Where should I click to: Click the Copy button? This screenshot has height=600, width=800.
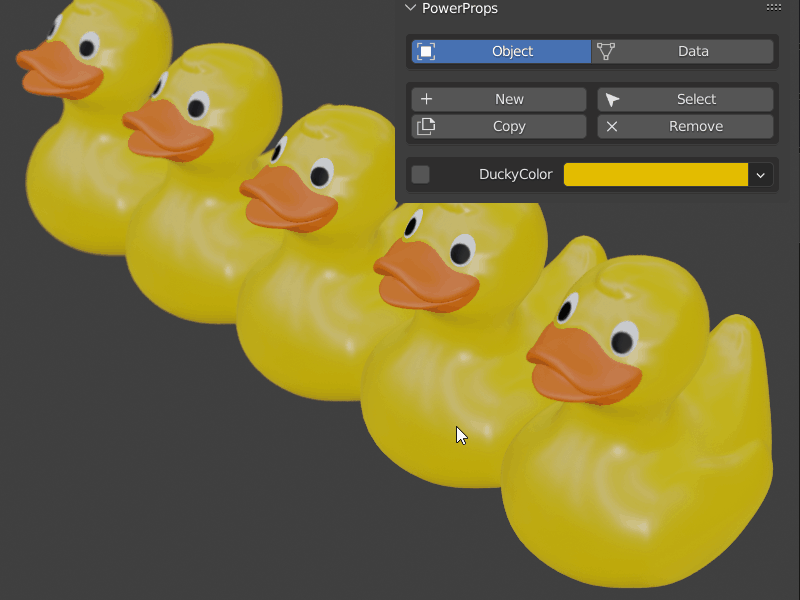click(498, 126)
